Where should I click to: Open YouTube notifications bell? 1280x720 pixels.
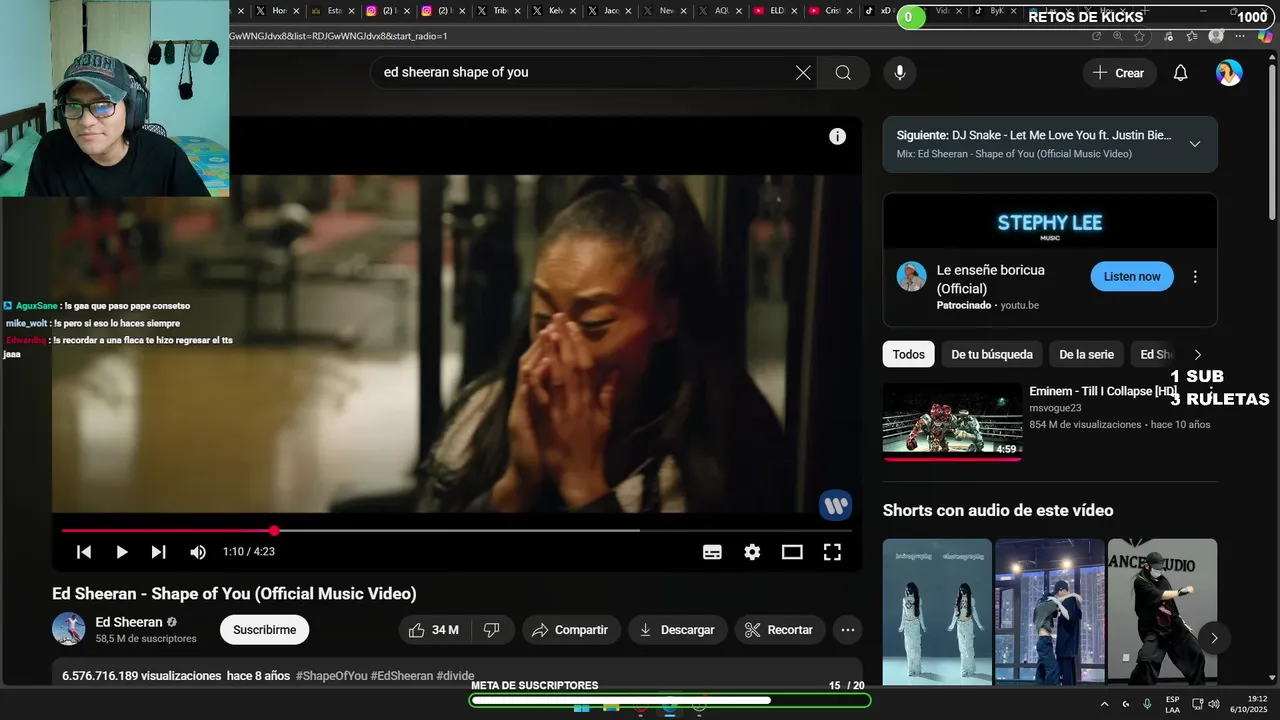coord(1180,73)
